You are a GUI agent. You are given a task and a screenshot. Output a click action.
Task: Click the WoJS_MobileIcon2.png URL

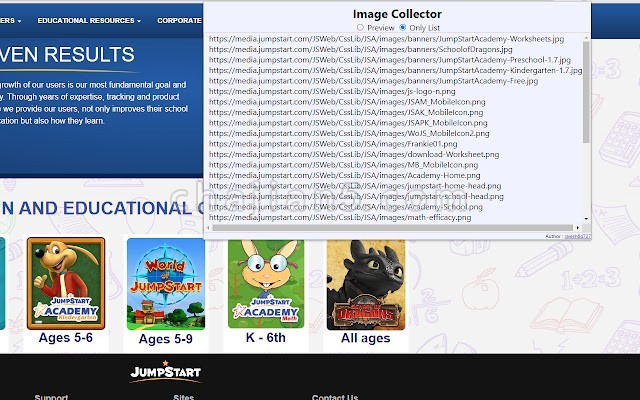(x=349, y=133)
